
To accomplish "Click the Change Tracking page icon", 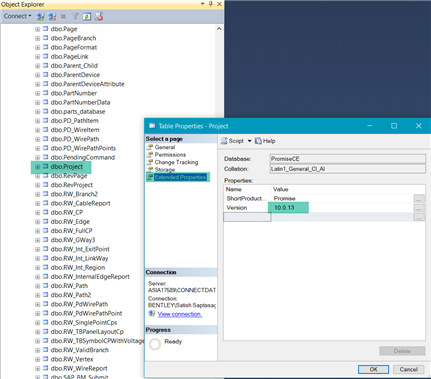I will [x=150, y=162].
